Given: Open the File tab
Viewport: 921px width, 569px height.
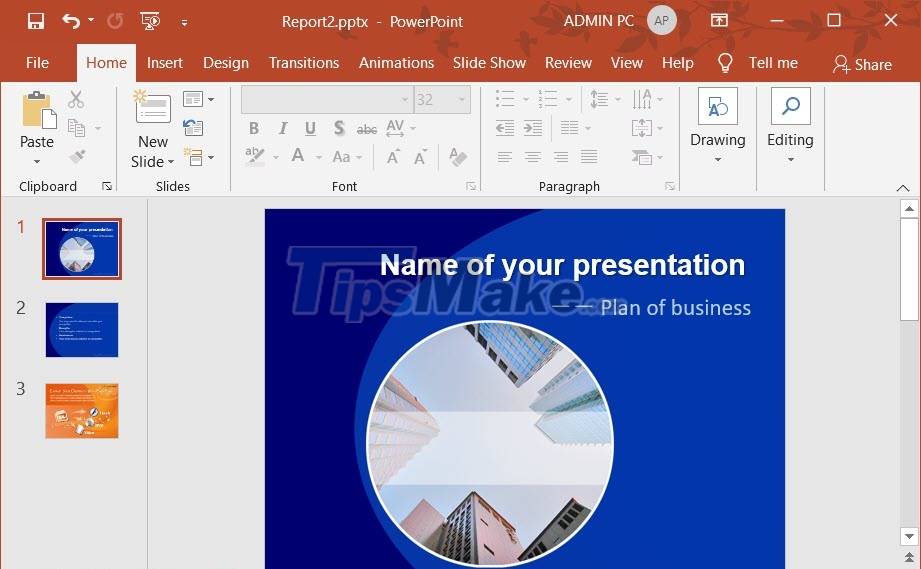Looking at the screenshot, I should pos(37,63).
